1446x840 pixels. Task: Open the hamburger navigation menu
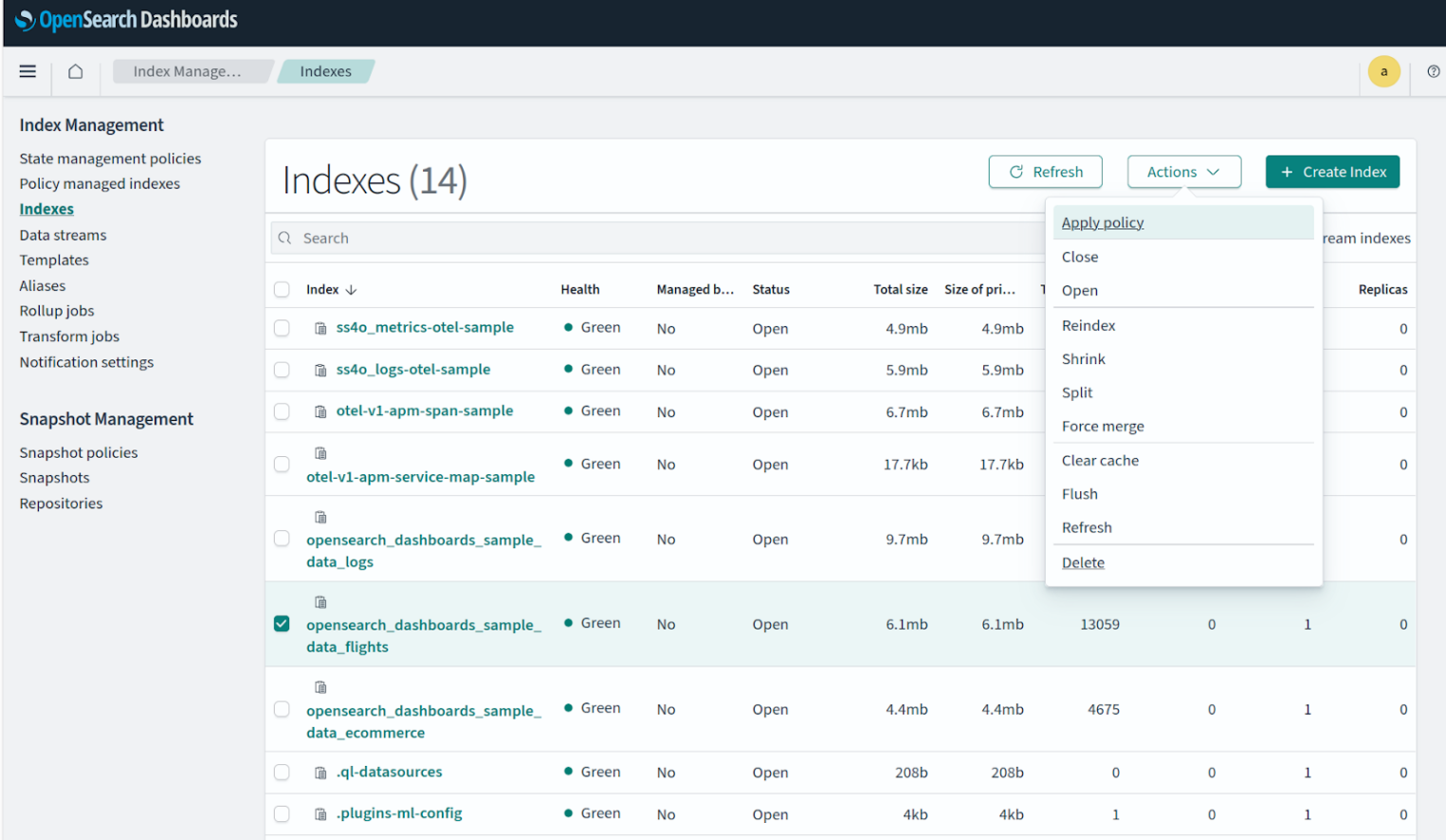[x=27, y=71]
